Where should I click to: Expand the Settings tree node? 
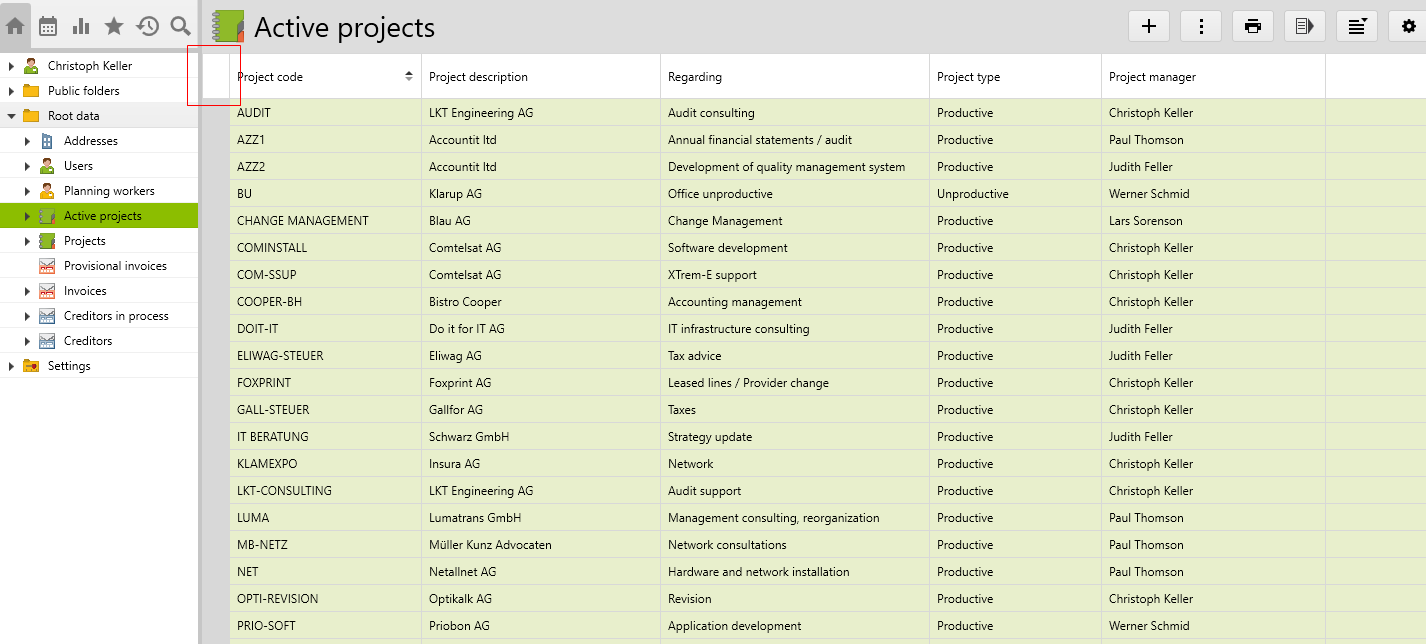point(11,366)
